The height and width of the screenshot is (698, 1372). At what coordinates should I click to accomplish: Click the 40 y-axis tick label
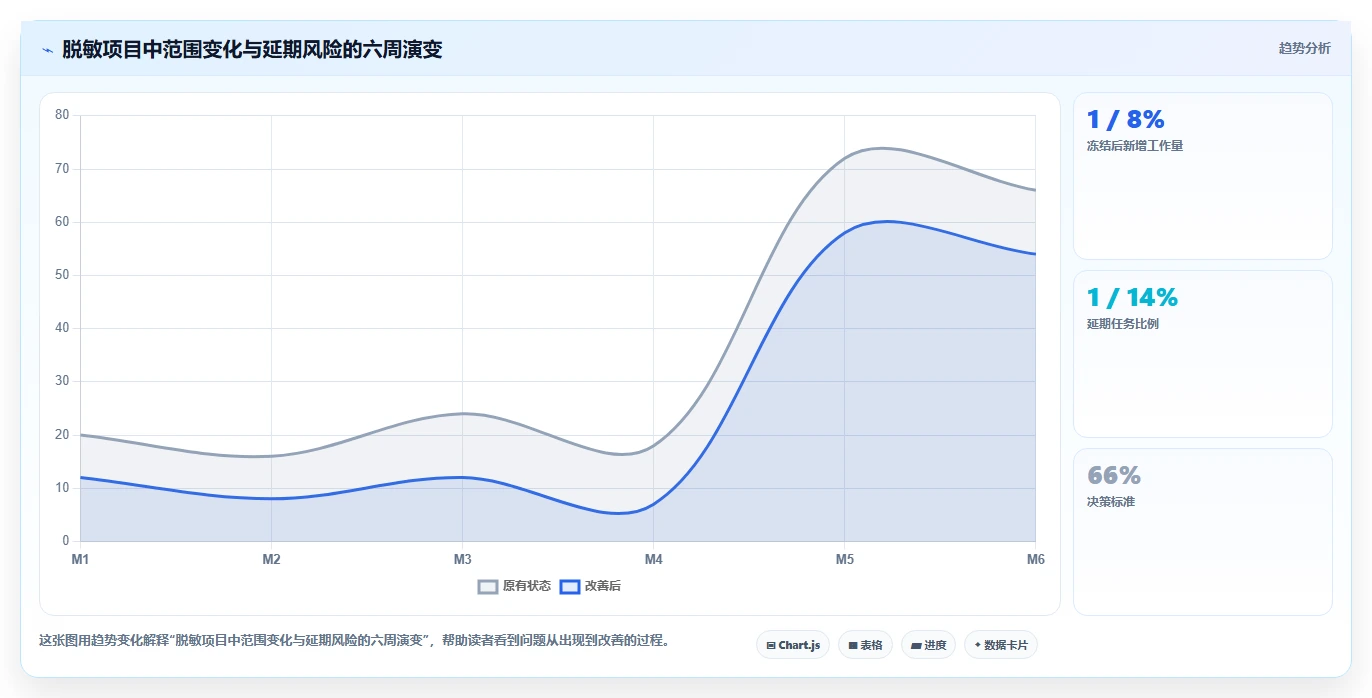(x=62, y=328)
